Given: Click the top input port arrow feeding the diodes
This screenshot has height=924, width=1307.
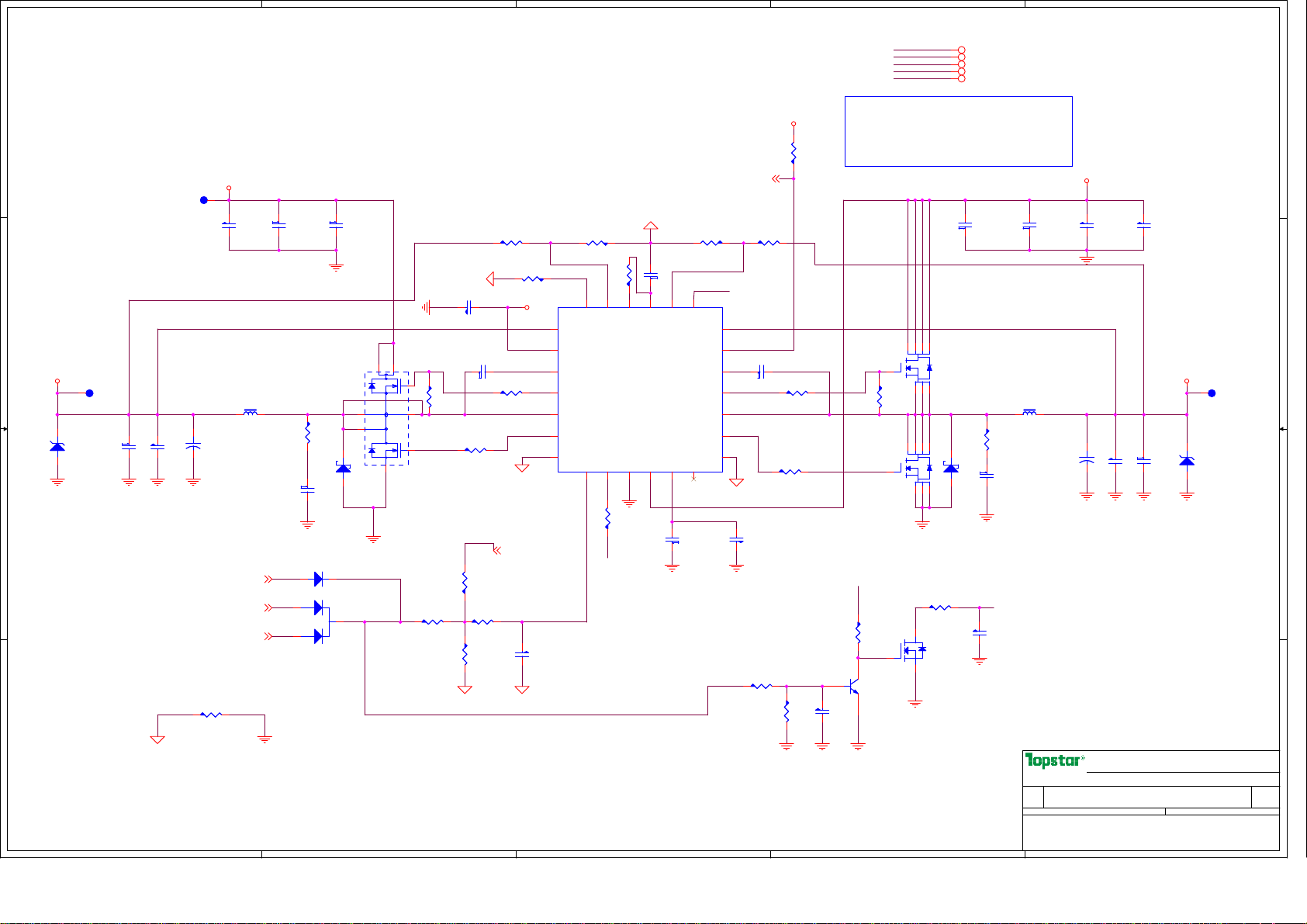Looking at the screenshot, I should click(269, 579).
